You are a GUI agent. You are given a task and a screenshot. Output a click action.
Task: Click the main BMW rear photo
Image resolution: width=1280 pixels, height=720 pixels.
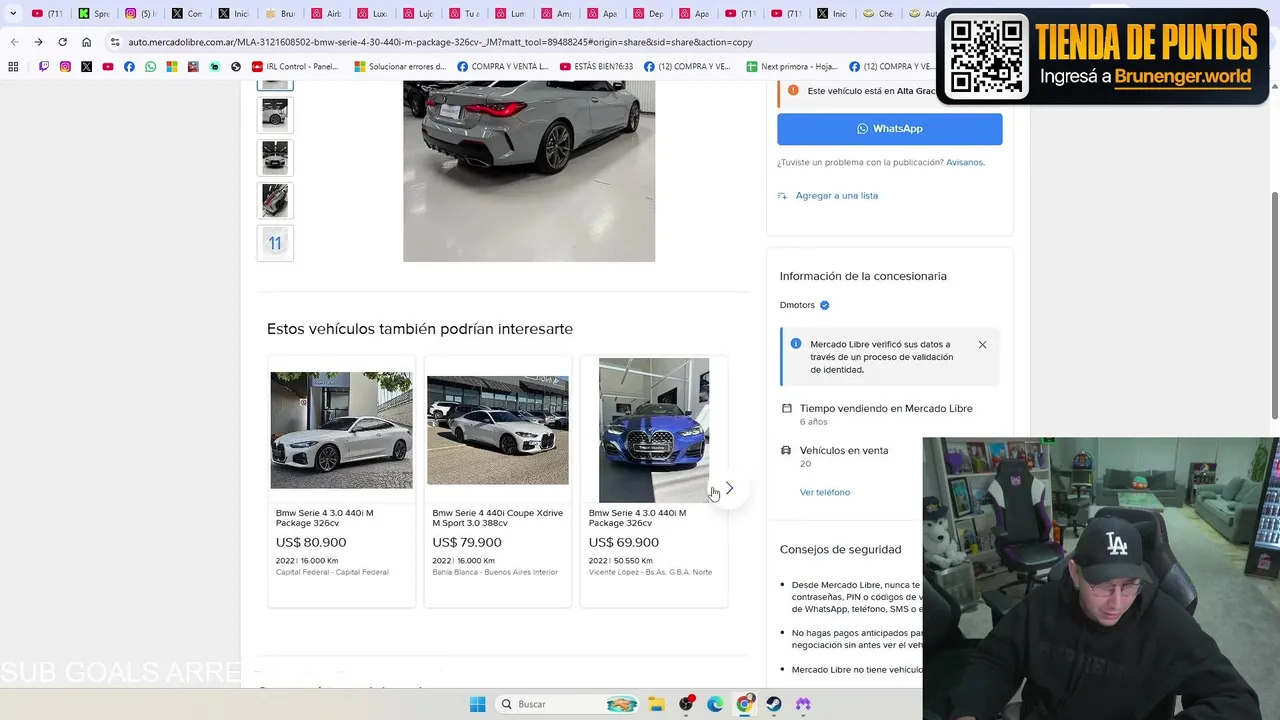(529, 171)
